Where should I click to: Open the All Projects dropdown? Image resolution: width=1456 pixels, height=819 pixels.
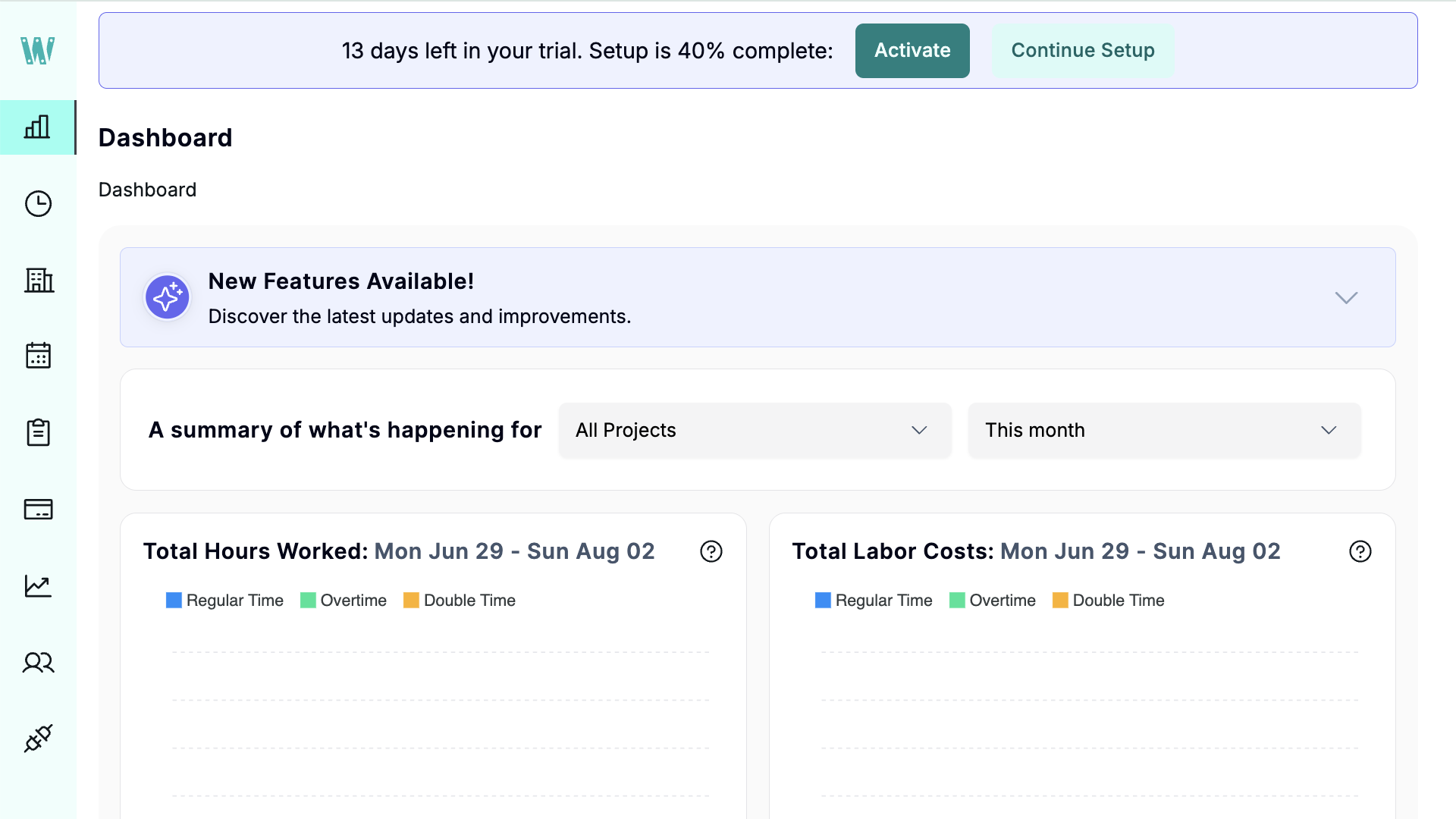755,430
